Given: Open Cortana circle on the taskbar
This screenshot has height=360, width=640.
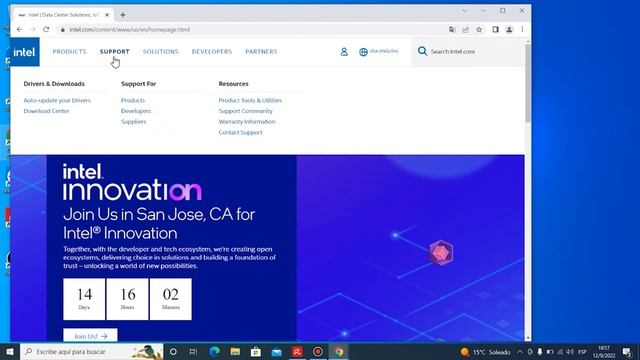Looking at the screenshot, I should tap(173, 351).
